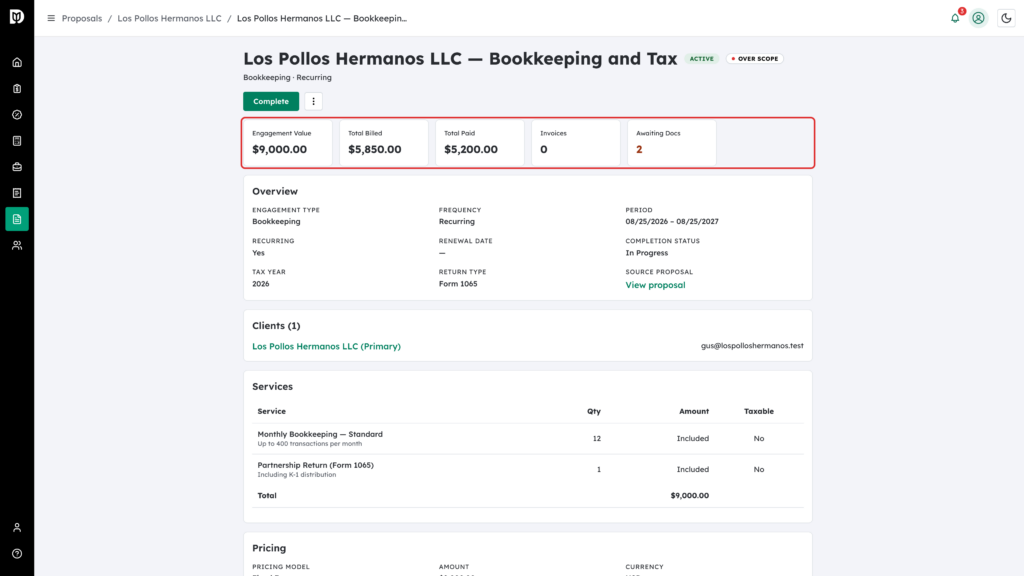The image size is (1024, 576).
Task: Toggle dark mode moon icon
Action: 1006,18
